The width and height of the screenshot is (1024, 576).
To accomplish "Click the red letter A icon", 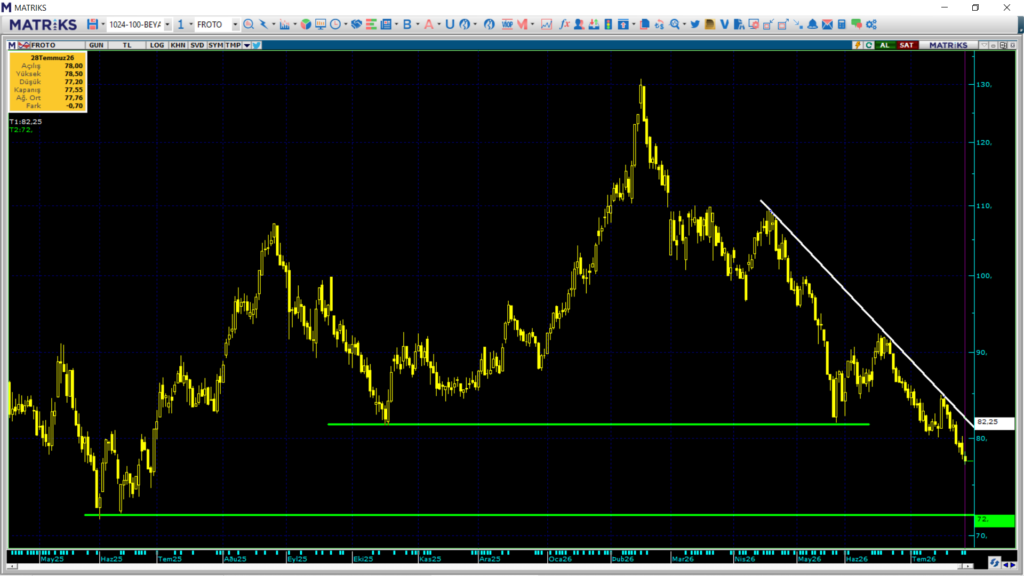I will tap(429, 24).
